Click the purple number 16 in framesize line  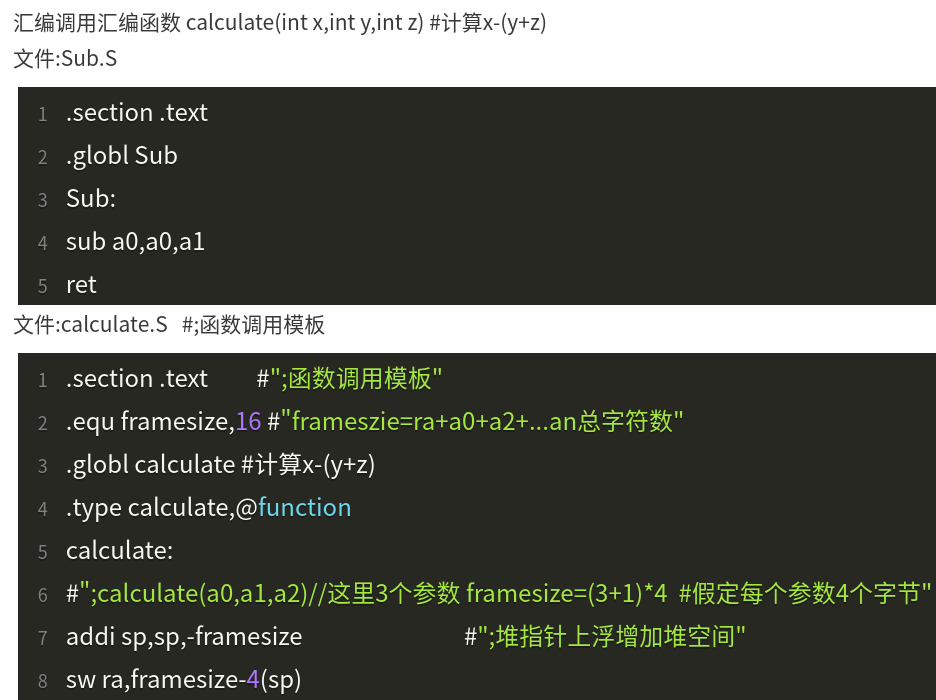point(248,421)
